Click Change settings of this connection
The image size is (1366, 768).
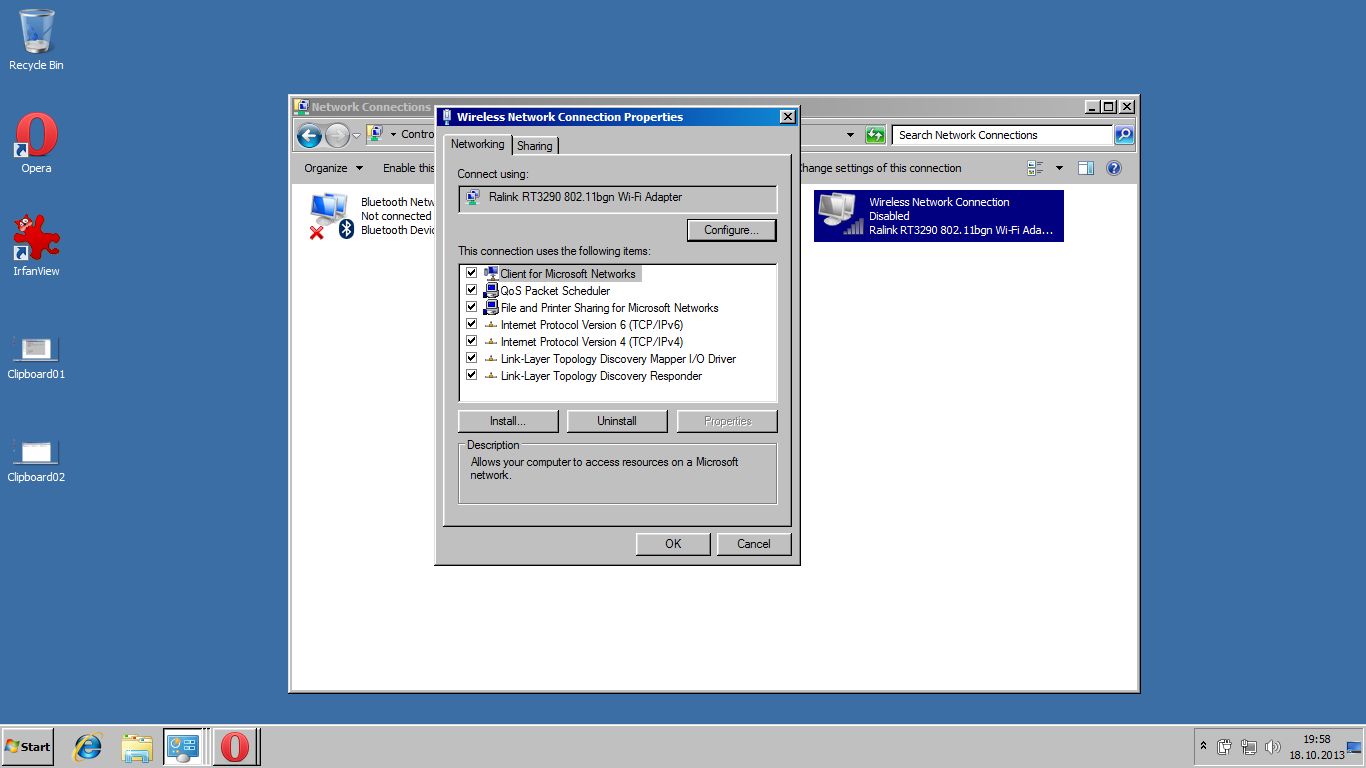(x=879, y=168)
